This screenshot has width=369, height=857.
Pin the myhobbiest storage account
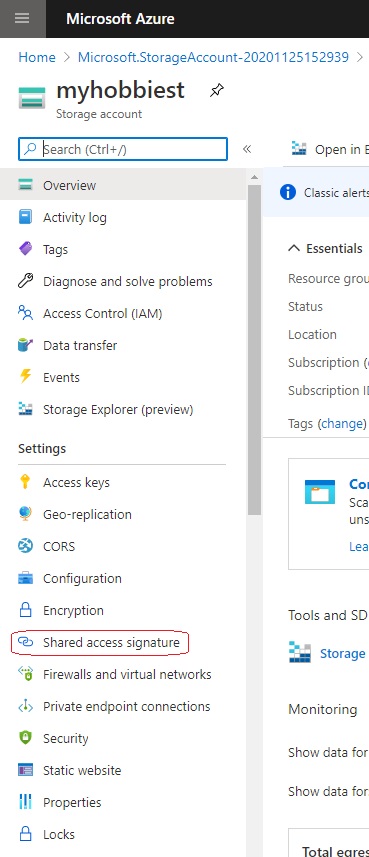click(x=216, y=91)
